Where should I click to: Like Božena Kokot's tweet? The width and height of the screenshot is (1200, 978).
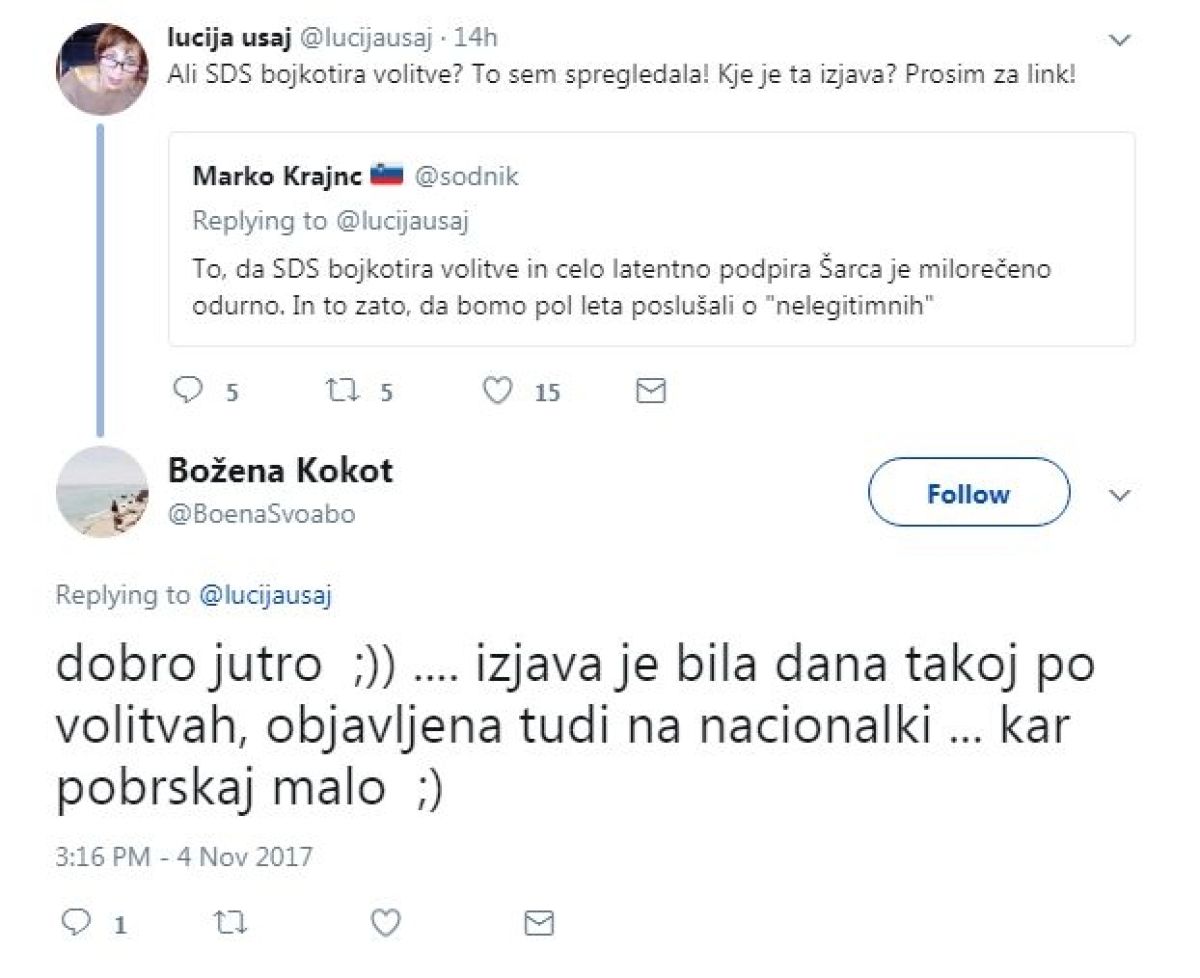click(x=386, y=921)
